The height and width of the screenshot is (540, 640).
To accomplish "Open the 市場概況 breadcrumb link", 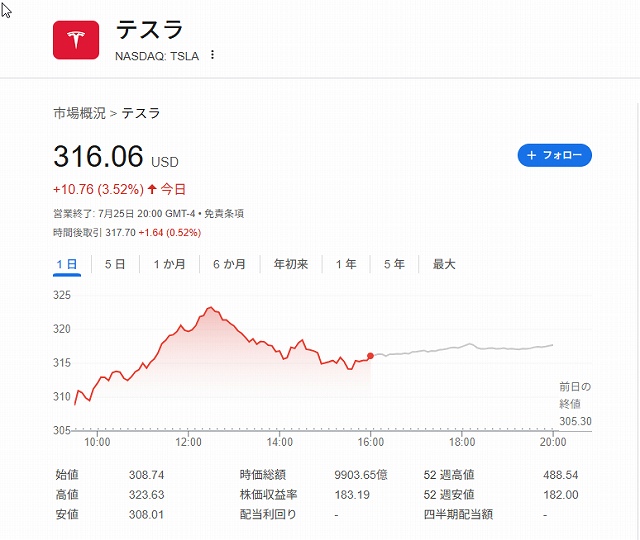I will coord(80,113).
